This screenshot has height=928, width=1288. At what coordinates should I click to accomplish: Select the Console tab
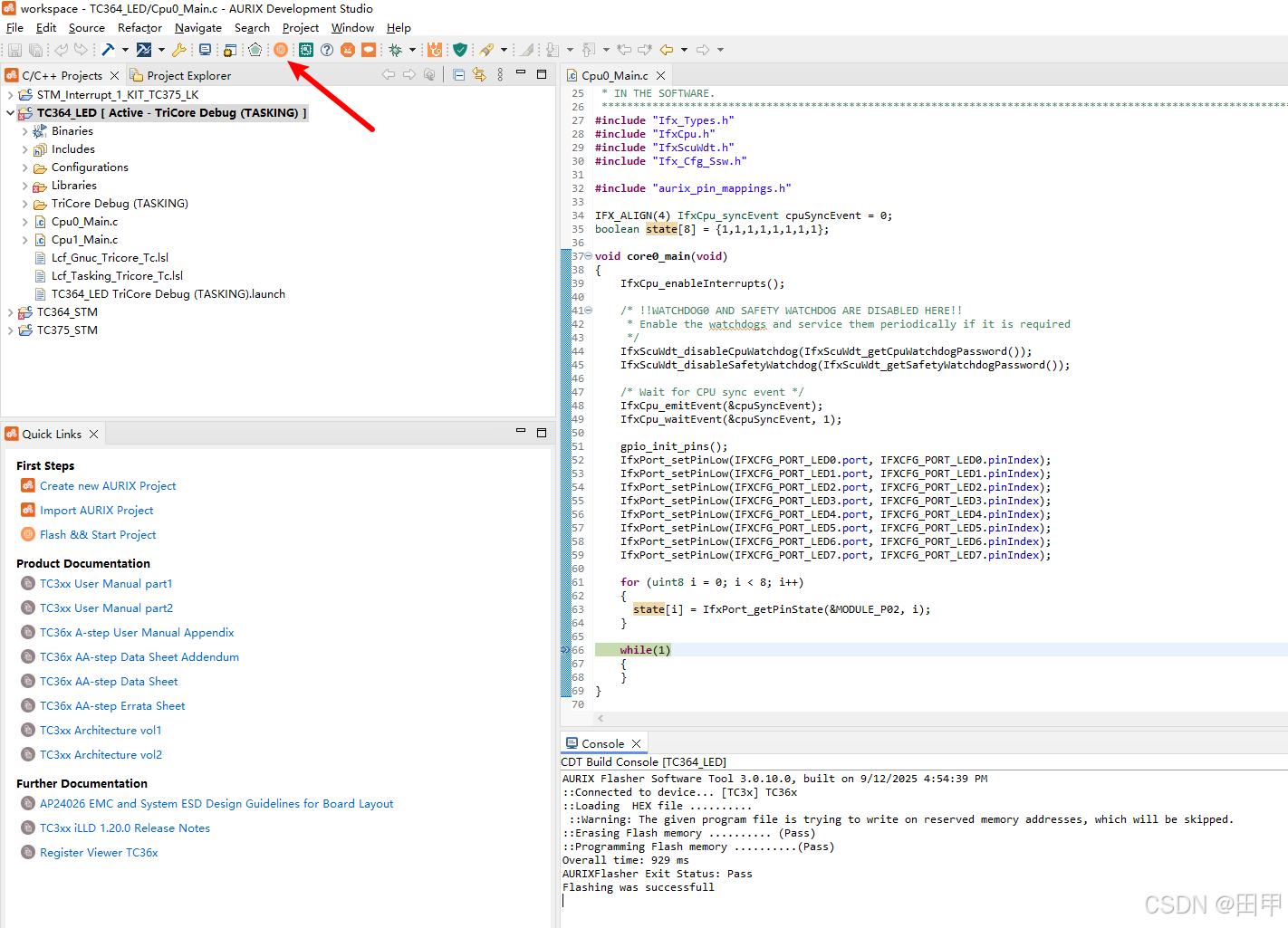point(602,743)
